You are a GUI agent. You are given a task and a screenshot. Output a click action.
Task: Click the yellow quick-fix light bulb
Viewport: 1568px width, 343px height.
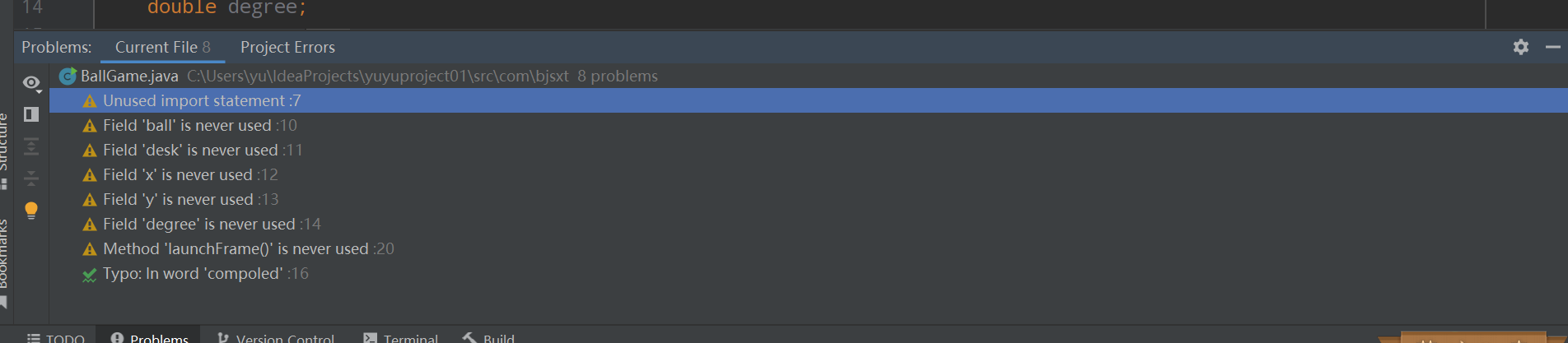[x=31, y=211]
